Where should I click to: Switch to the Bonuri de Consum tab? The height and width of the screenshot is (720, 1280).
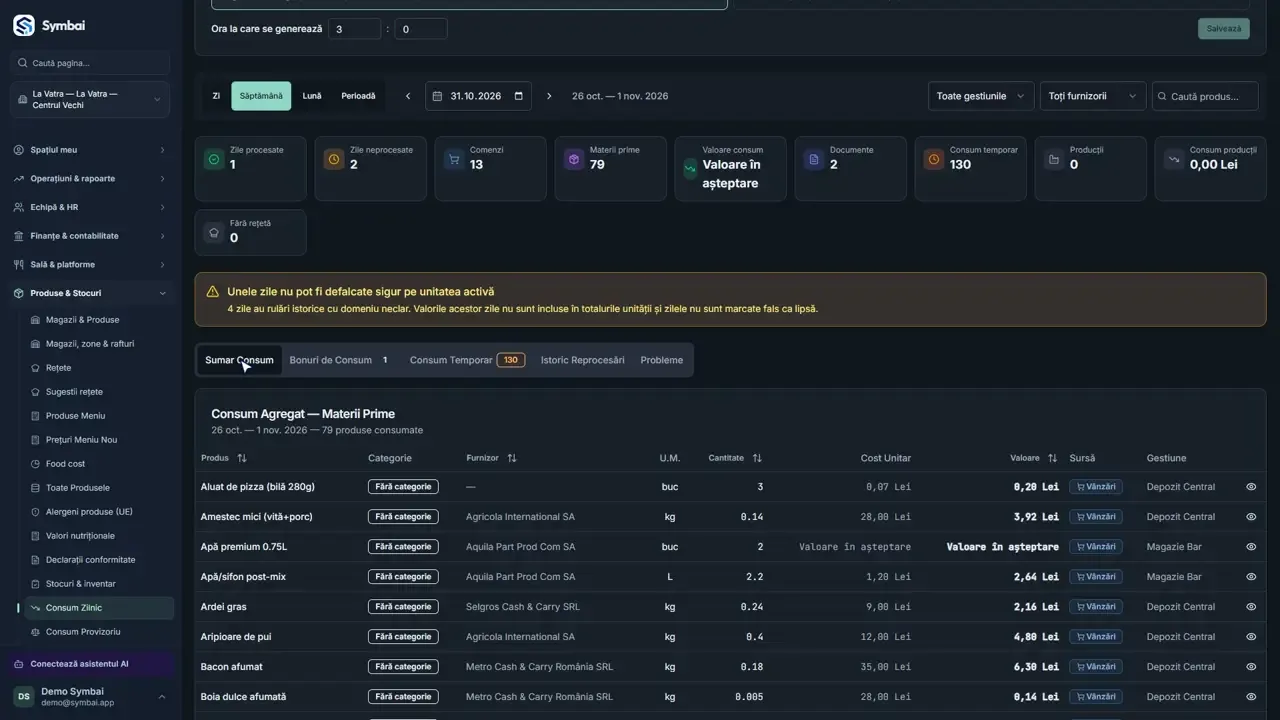pos(339,360)
